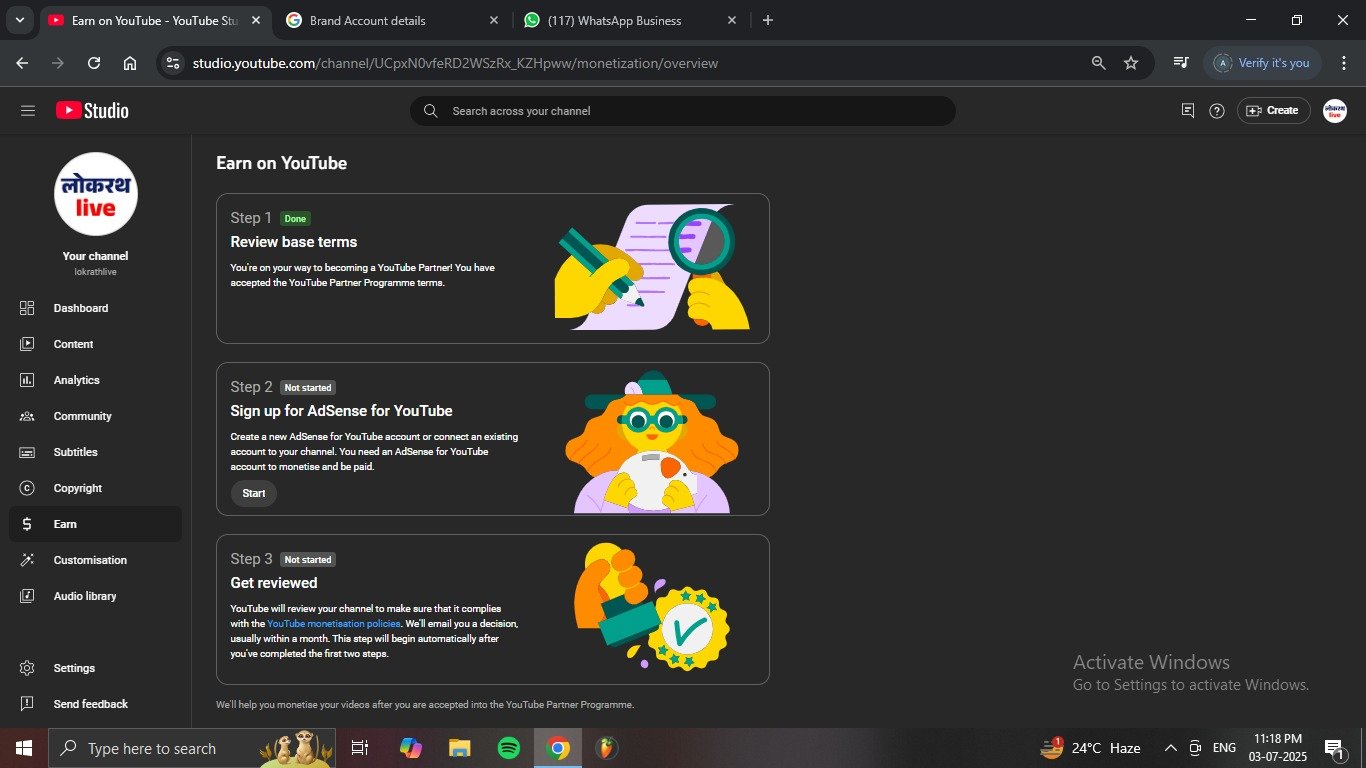Click the Step 1 Done badge
This screenshot has width=1366, height=768.
[295, 218]
